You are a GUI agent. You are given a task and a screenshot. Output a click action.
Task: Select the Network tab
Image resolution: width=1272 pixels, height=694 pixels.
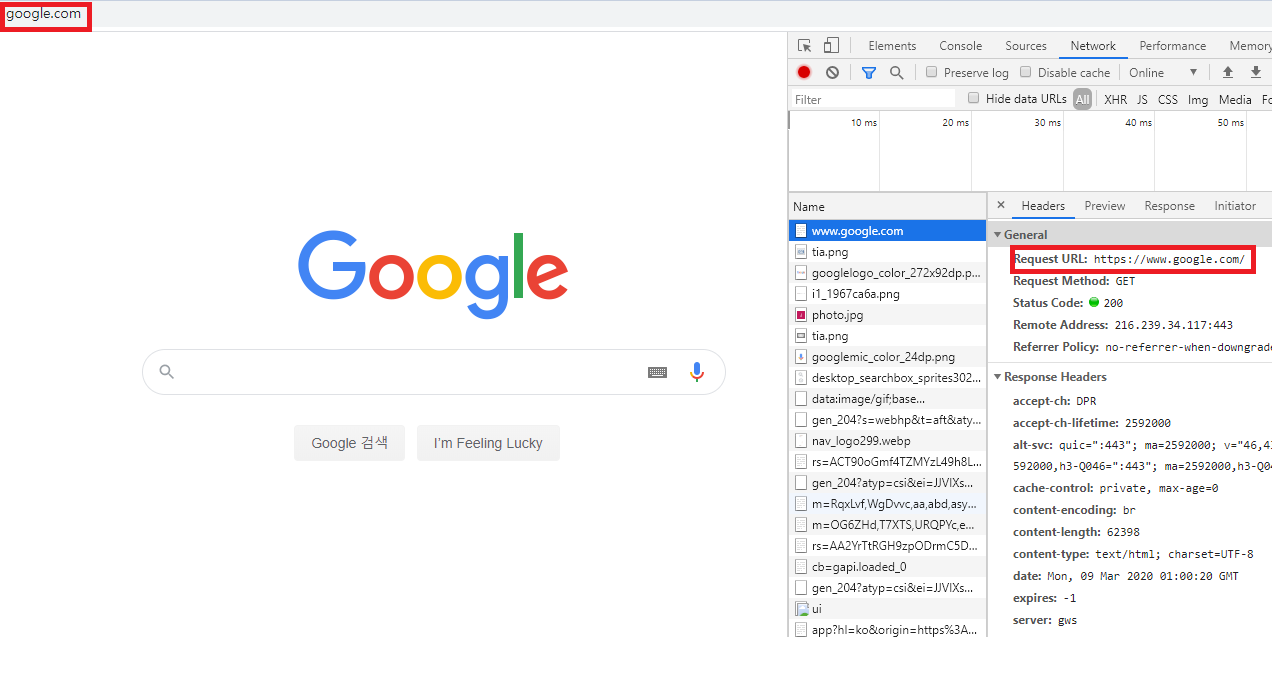1093,46
